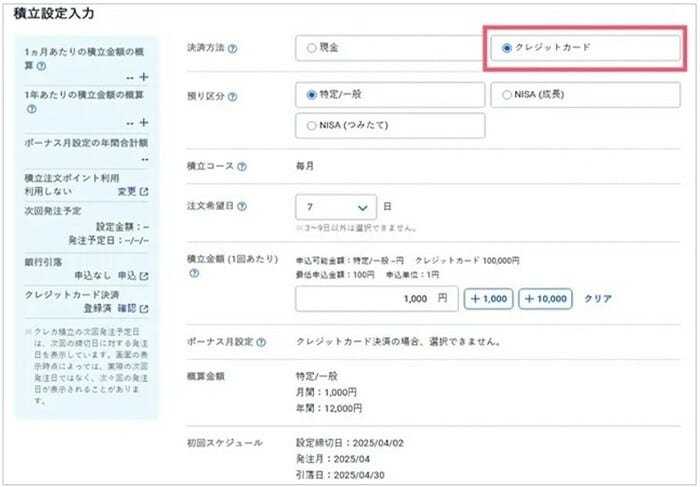Click 積立設定入力 heading
The width and height of the screenshot is (700, 487).
click(x=54, y=13)
